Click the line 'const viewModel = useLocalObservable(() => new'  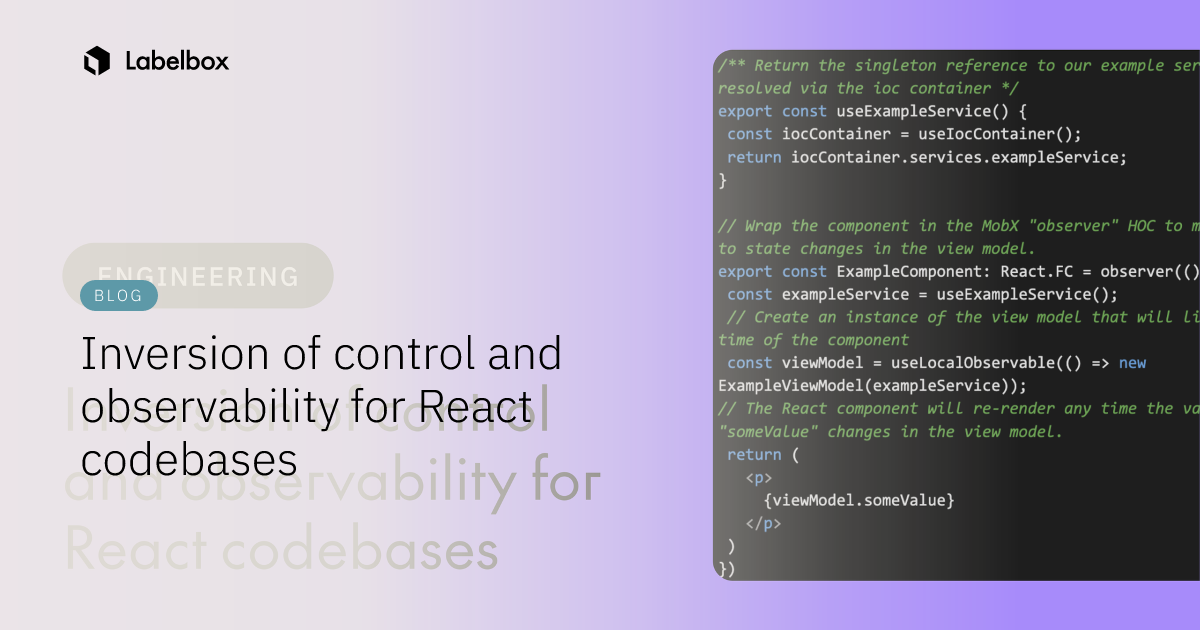pyautogui.click(x=937, y=363)
